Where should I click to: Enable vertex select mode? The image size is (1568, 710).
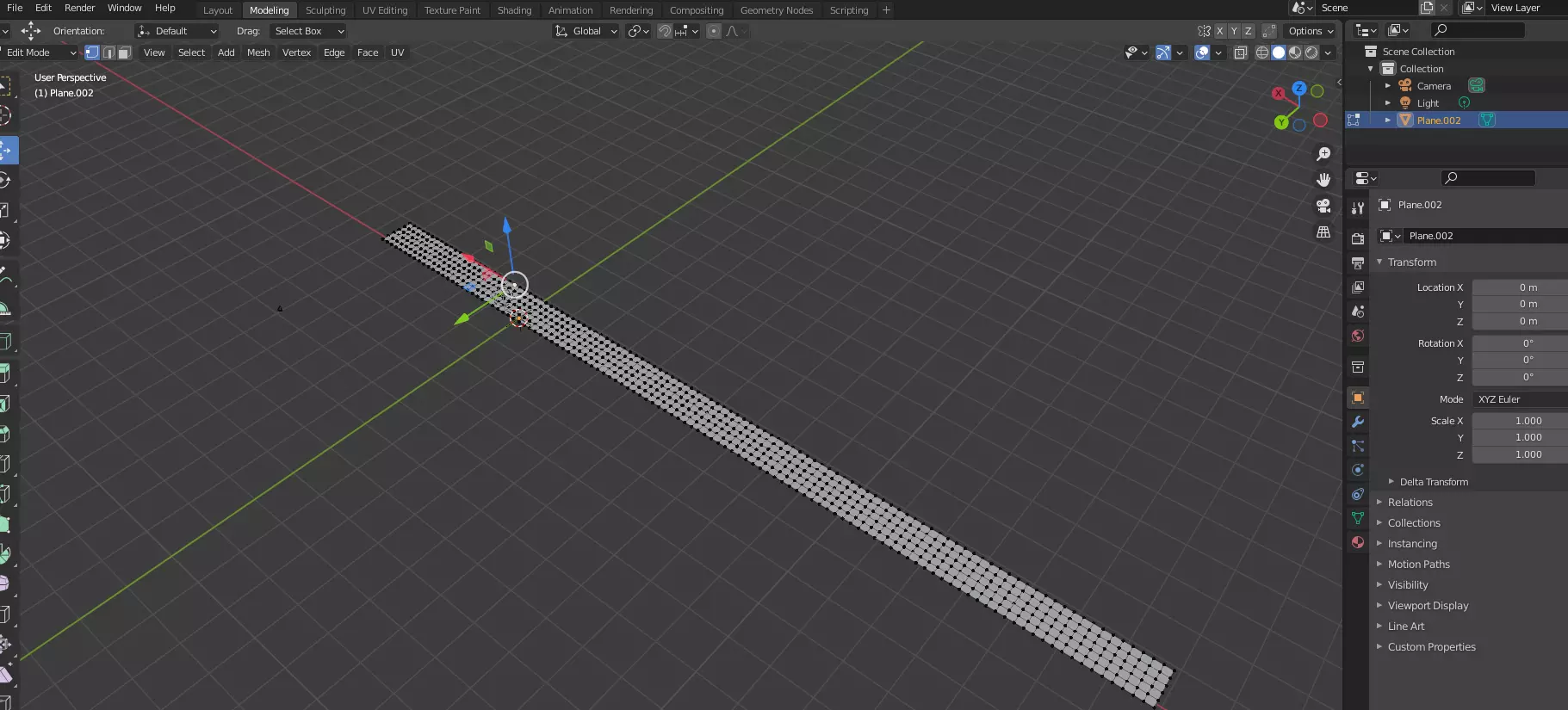pos(92,52)
